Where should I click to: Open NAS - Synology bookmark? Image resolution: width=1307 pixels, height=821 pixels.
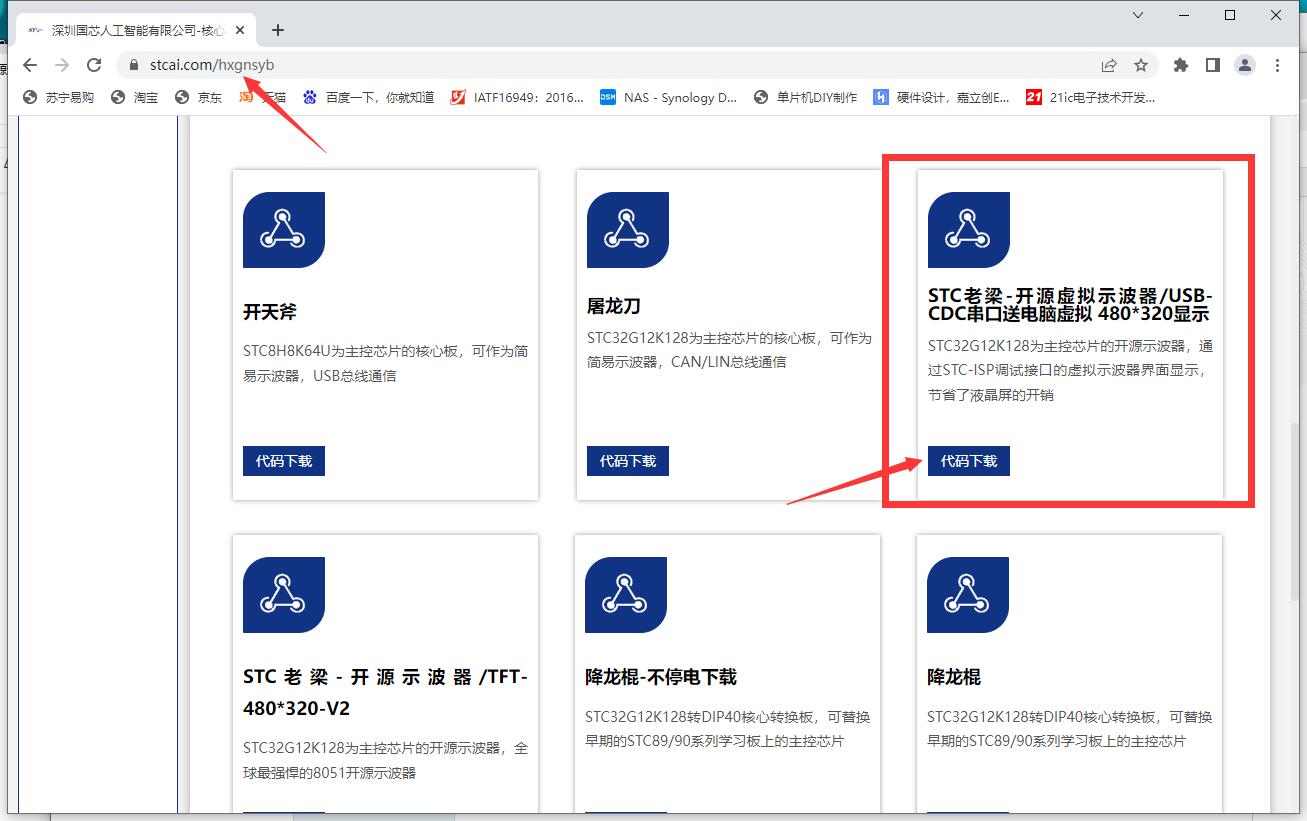(669, 97)
